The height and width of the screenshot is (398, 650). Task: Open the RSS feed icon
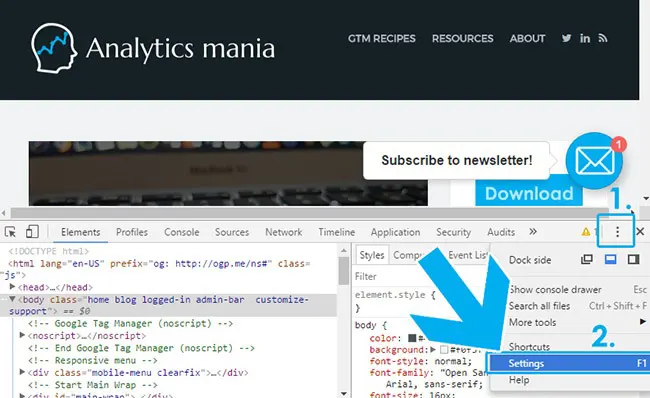coord(603,39)
